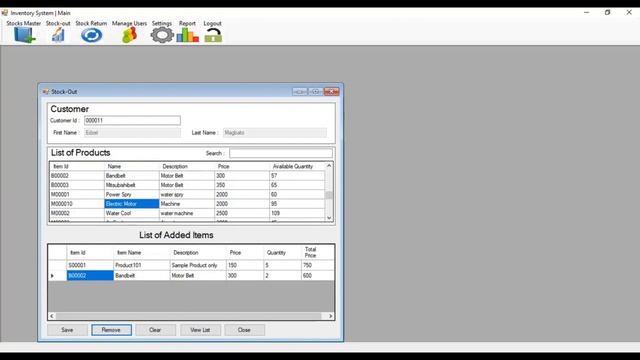Viewport: 640px width, 360px height.
Task: Open the View List button
Action: click(200, 330)
